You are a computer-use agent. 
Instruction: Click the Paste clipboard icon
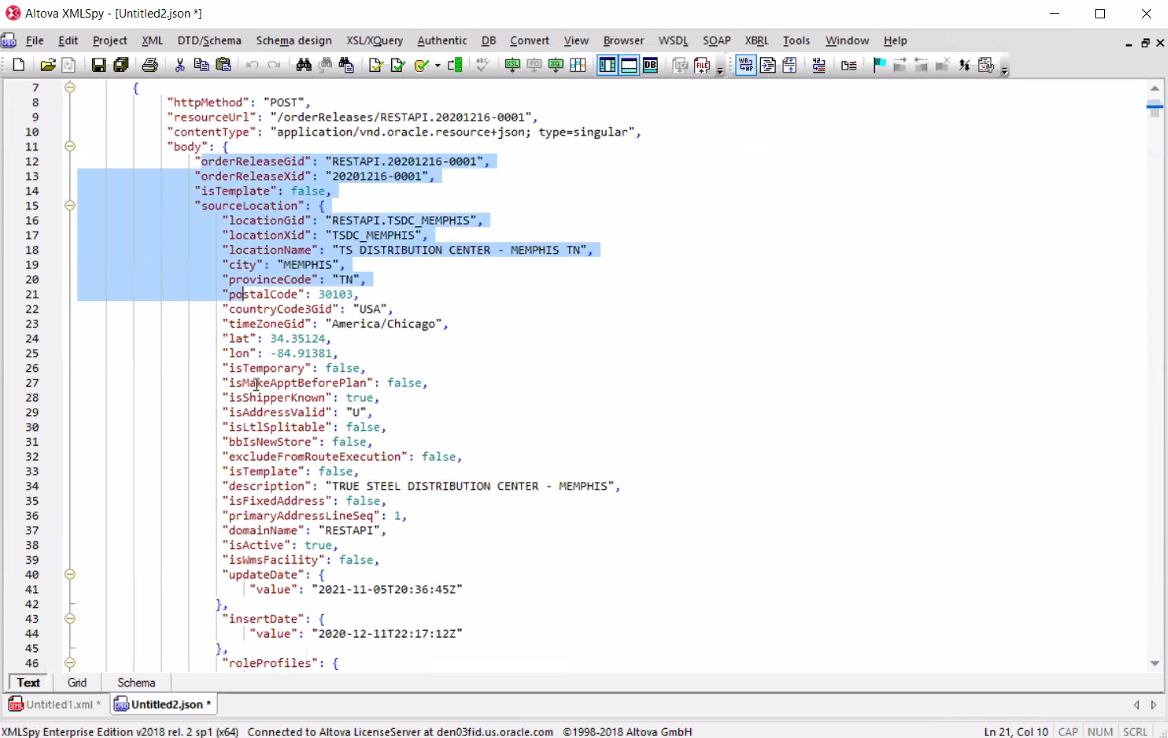pos(223,66)
